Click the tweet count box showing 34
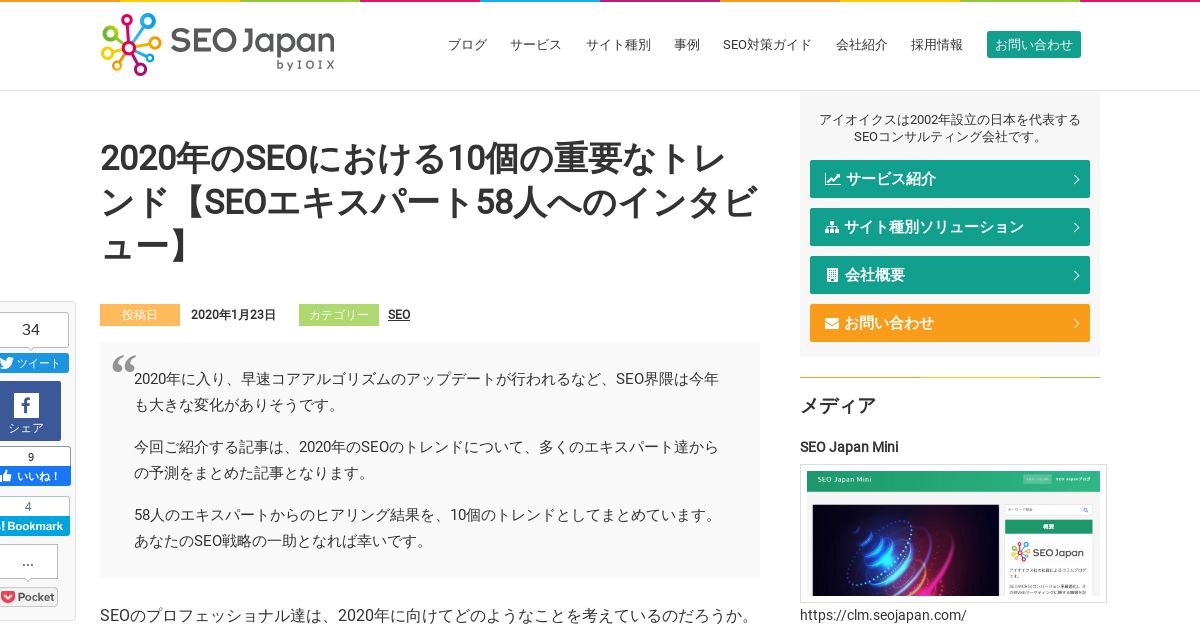The image size is (1200, 630). pyautogui.click(x=31, y=330)
